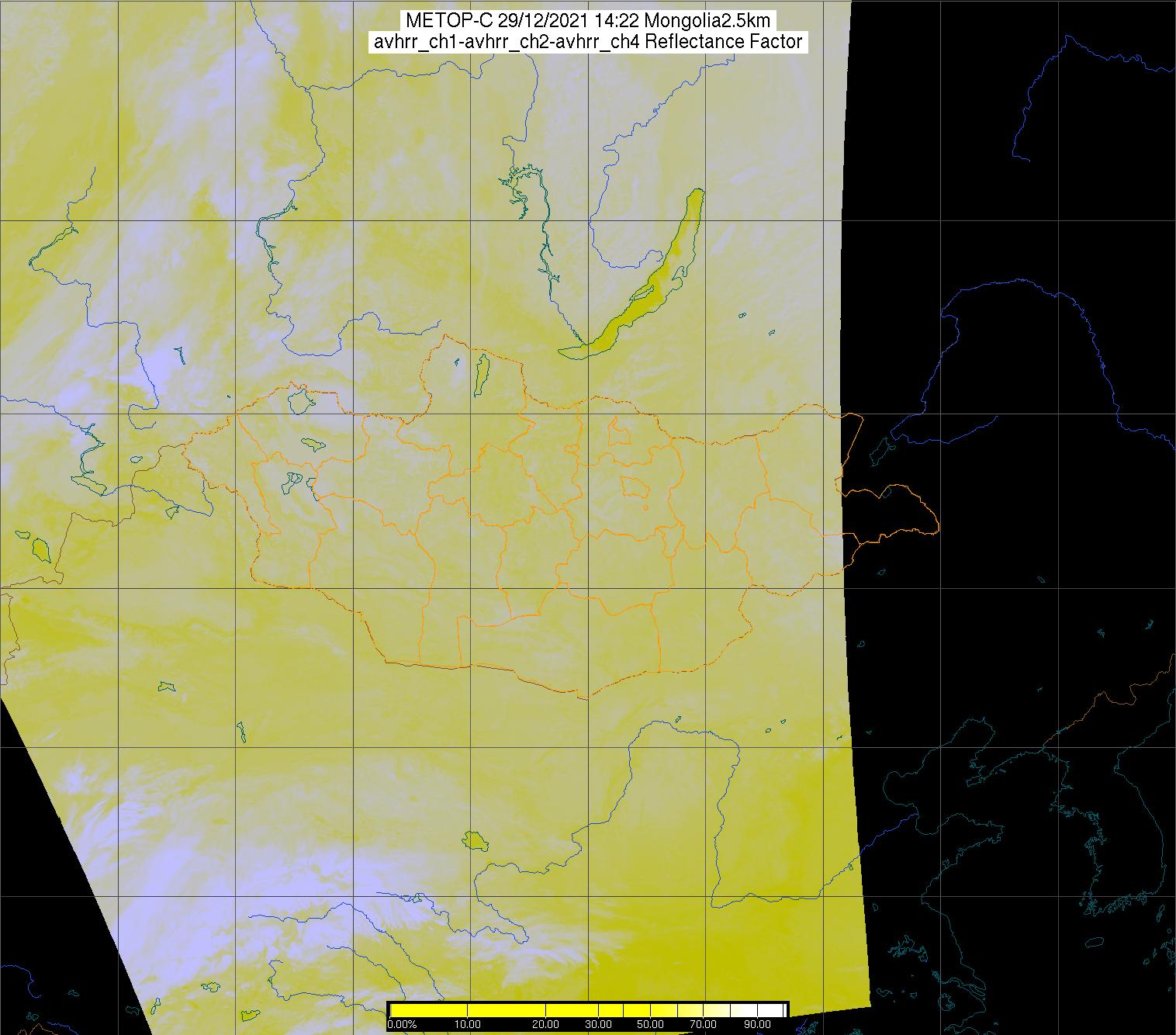Click the 10–20 segment of the reflectance colorbar

pyautogui.click(x=507, y=1010)
